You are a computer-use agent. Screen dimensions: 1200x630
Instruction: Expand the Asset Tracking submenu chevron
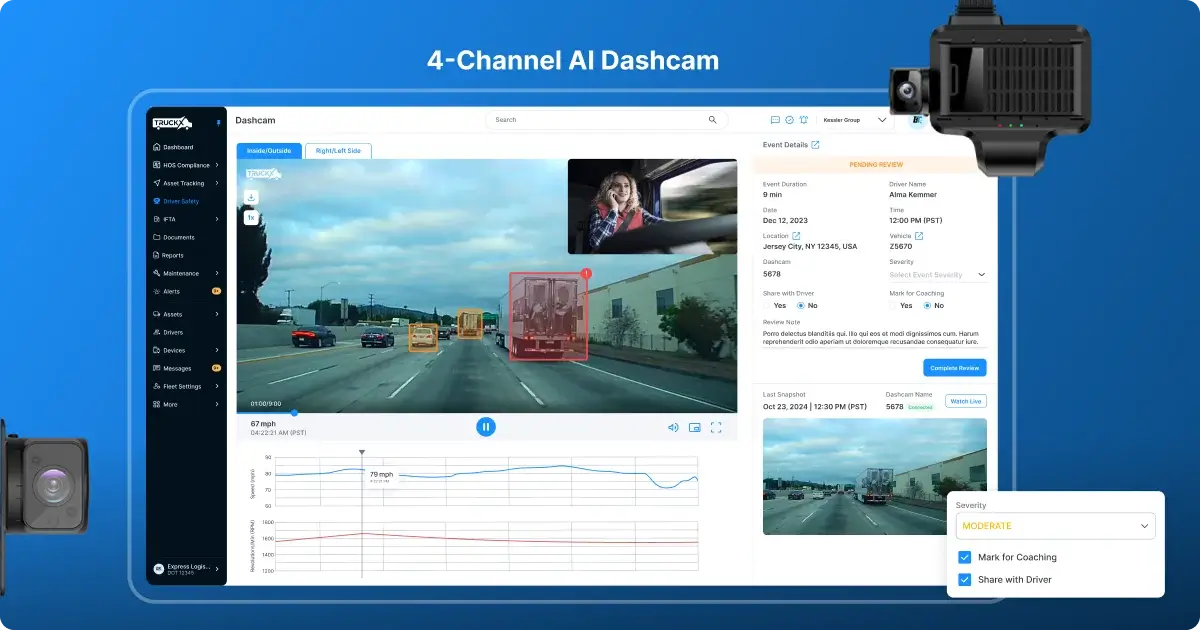pyautogui.click(x=217, y=183)
